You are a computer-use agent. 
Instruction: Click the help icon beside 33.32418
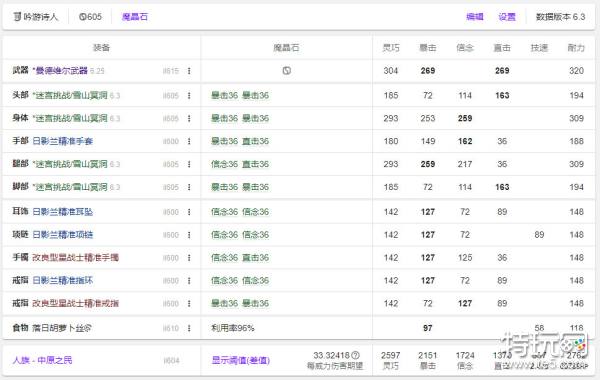355,355
